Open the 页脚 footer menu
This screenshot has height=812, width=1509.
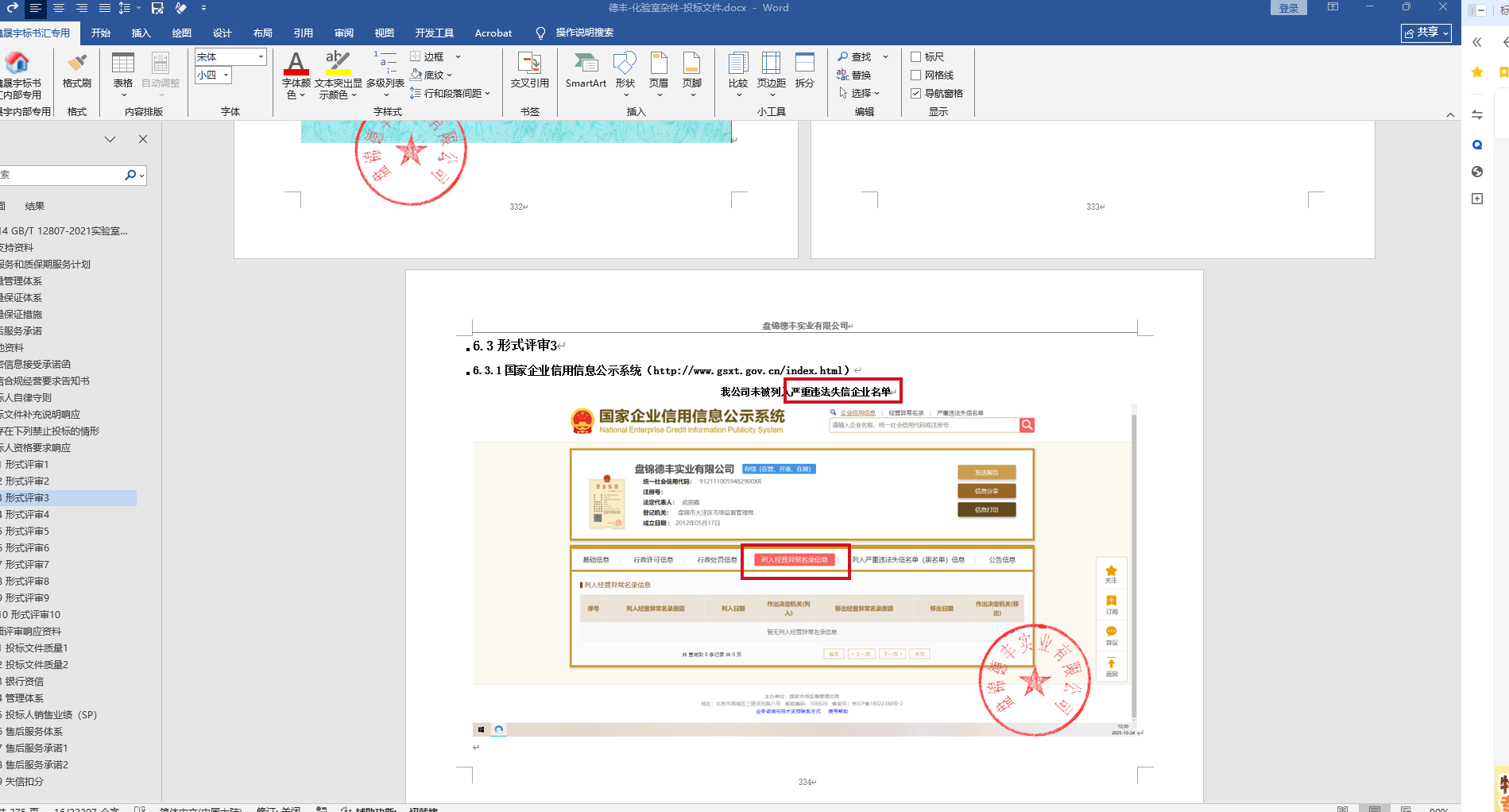click(692, 75)
